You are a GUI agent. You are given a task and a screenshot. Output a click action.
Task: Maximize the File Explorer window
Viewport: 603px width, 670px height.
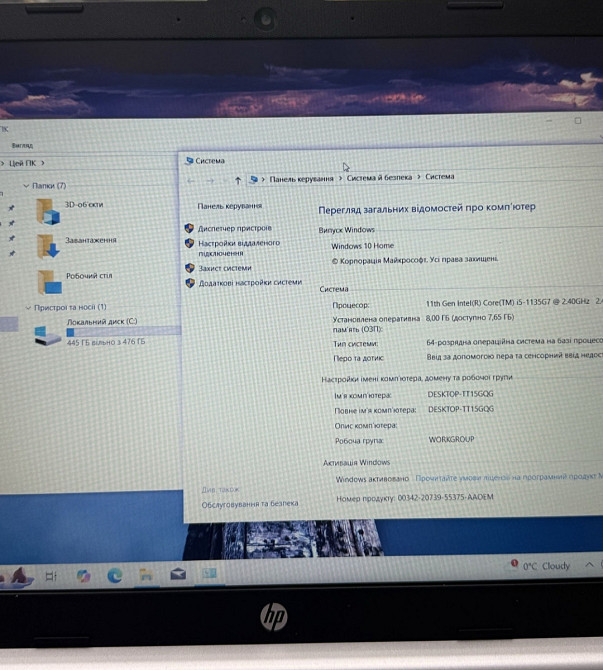point(578,121)
